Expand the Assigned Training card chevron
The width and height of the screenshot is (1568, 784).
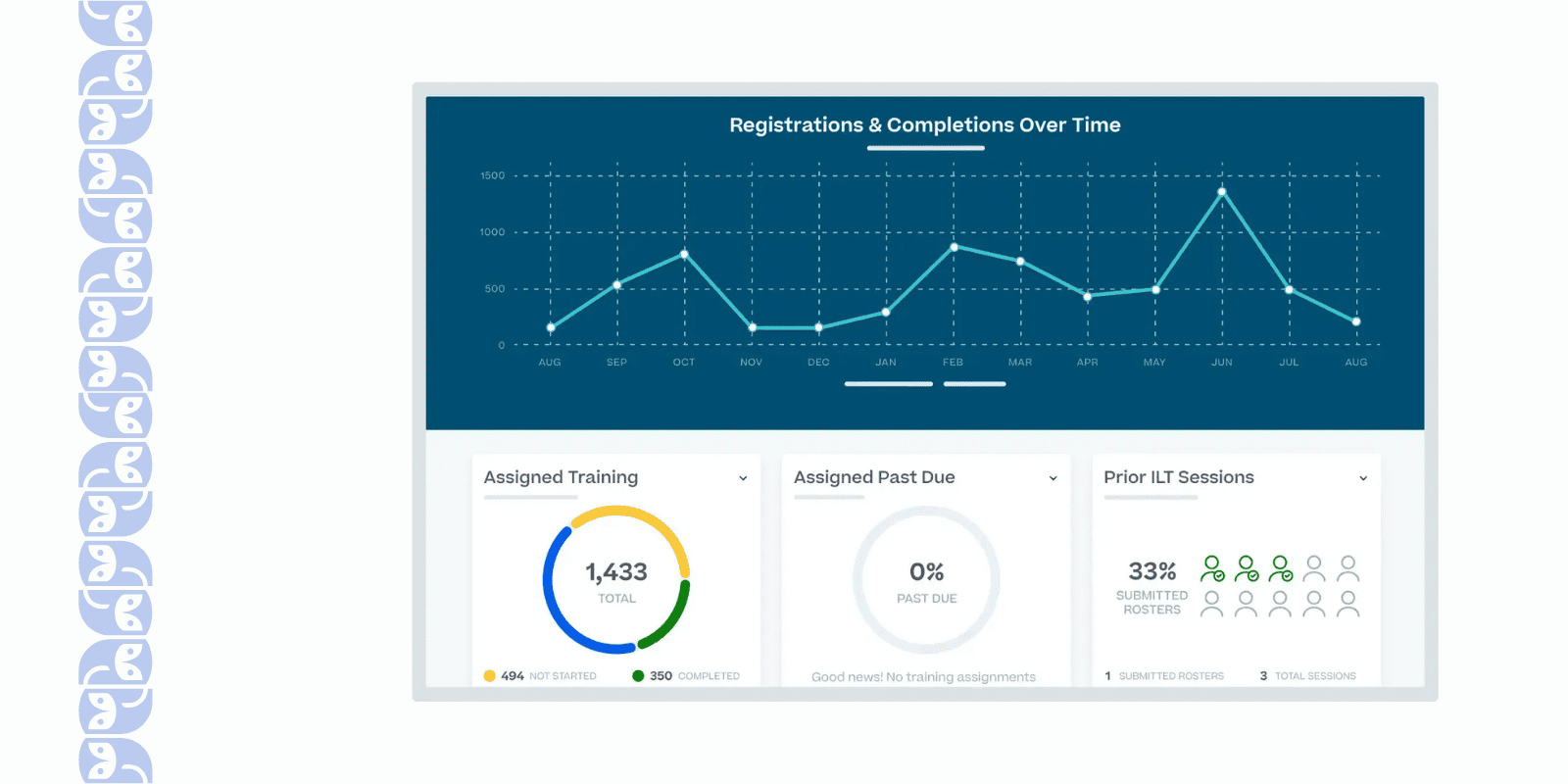(x=743, y=478)
